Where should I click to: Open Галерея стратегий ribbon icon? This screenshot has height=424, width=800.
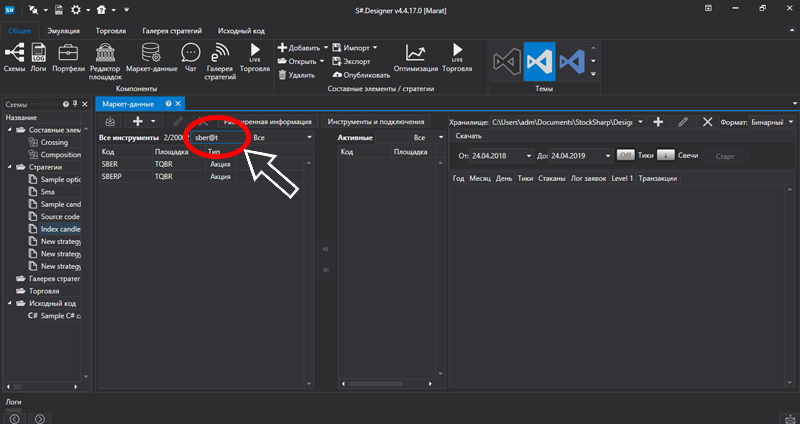click(x=220, y=56)
